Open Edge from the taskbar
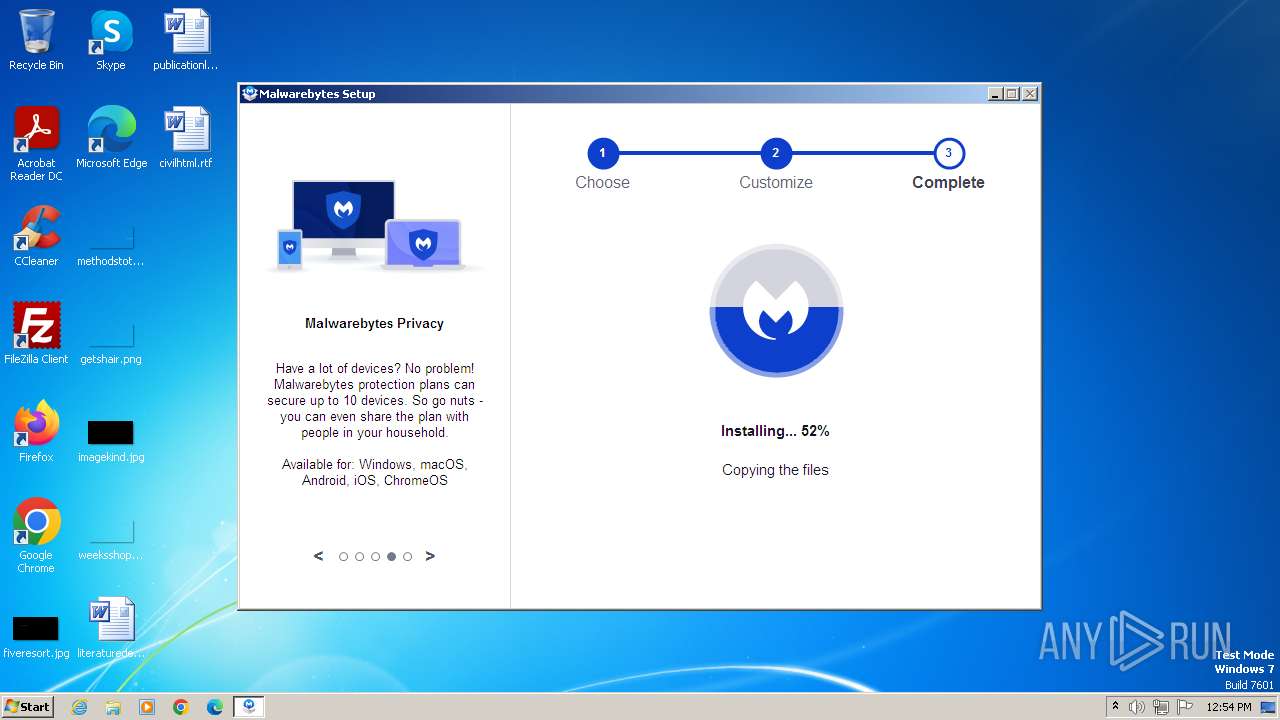The image size is (1280, 720). (x=215, y=707)
